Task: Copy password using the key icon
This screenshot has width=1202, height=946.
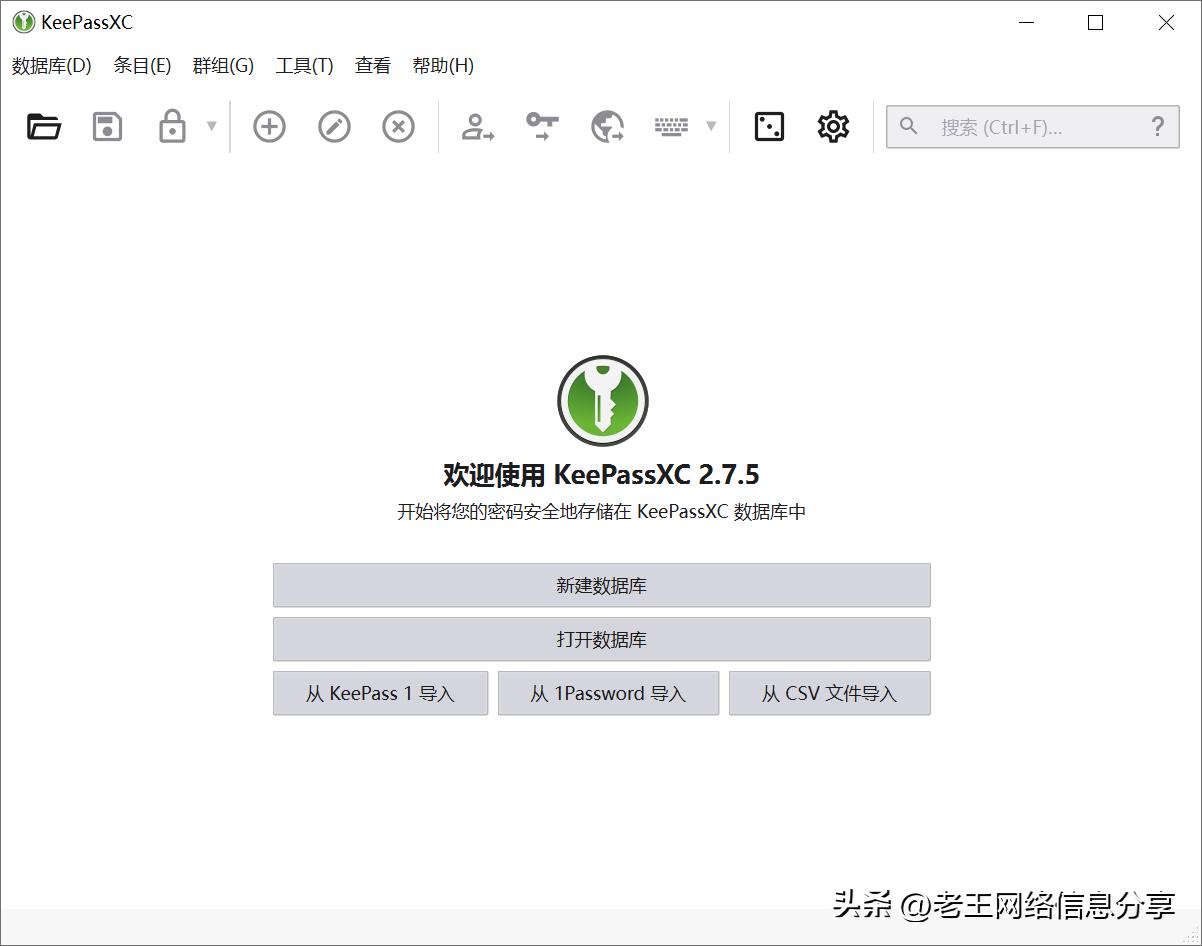Action: [541, 126]
